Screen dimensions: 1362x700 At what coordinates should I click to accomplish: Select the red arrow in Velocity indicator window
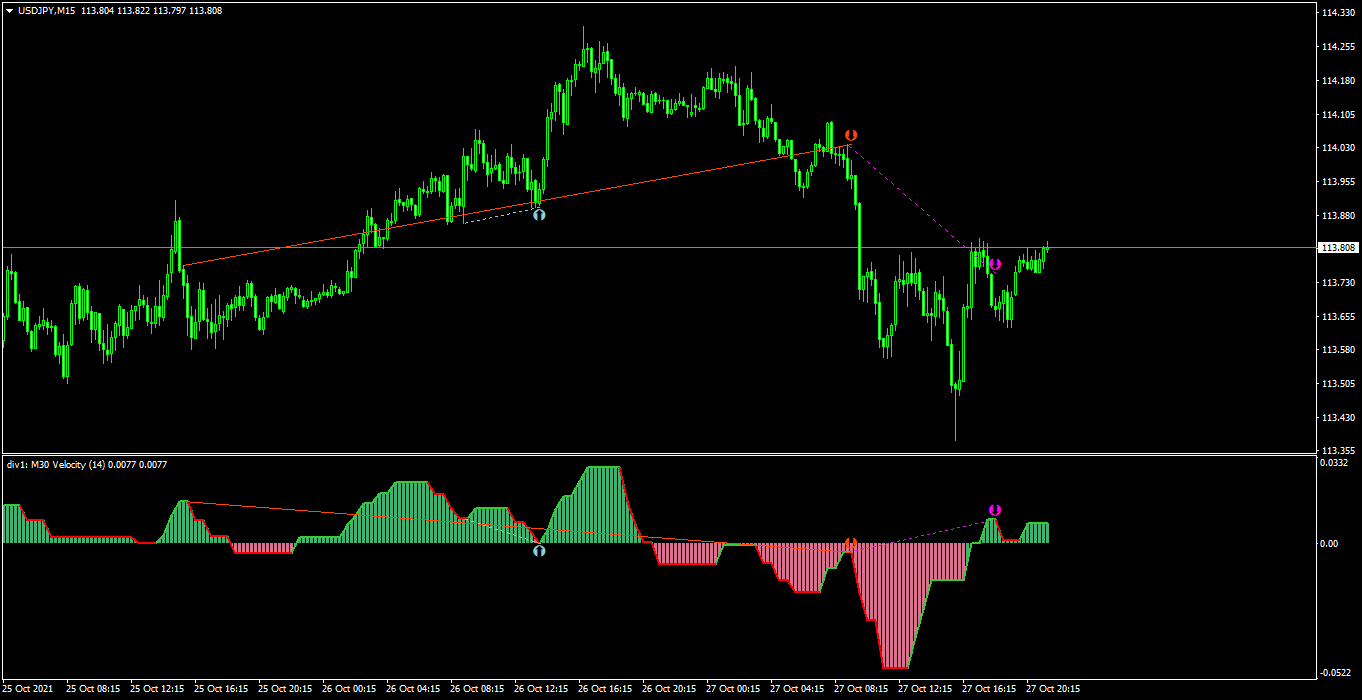coord(851,543)
